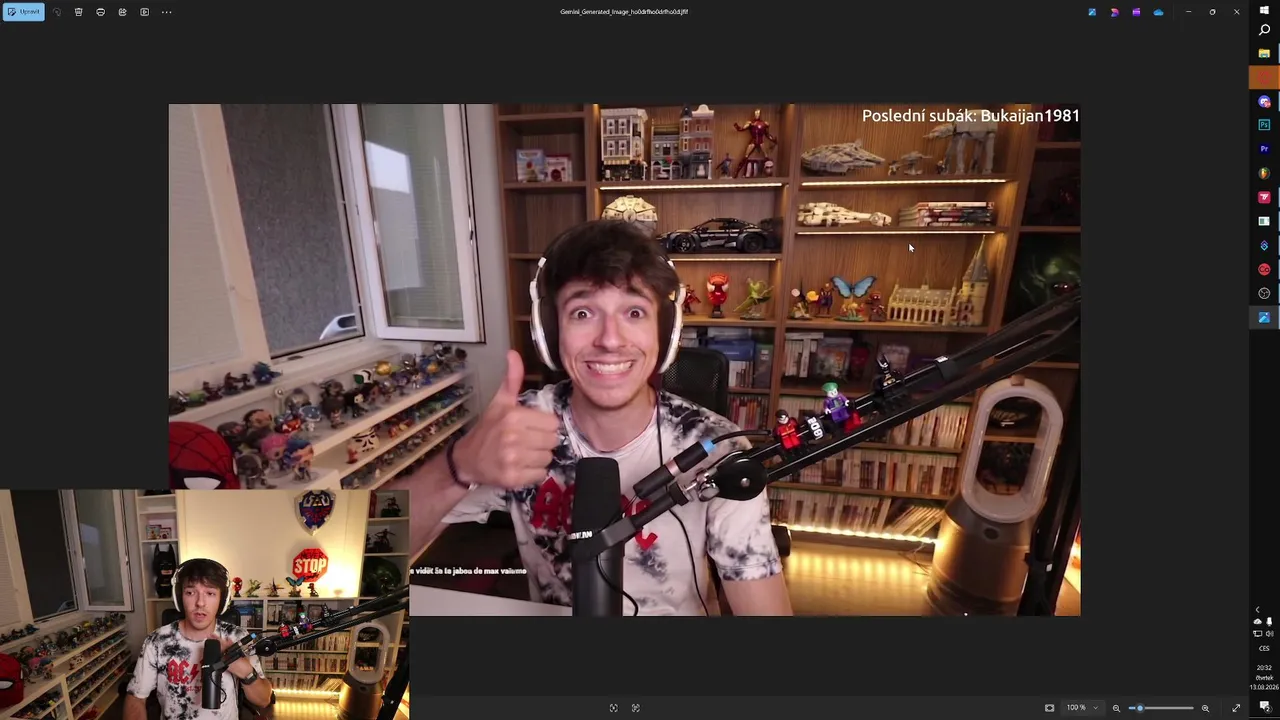1280x720 pixels.
Task: Enter full screen with the expand arrows icon
Action: coord(1236,708)
